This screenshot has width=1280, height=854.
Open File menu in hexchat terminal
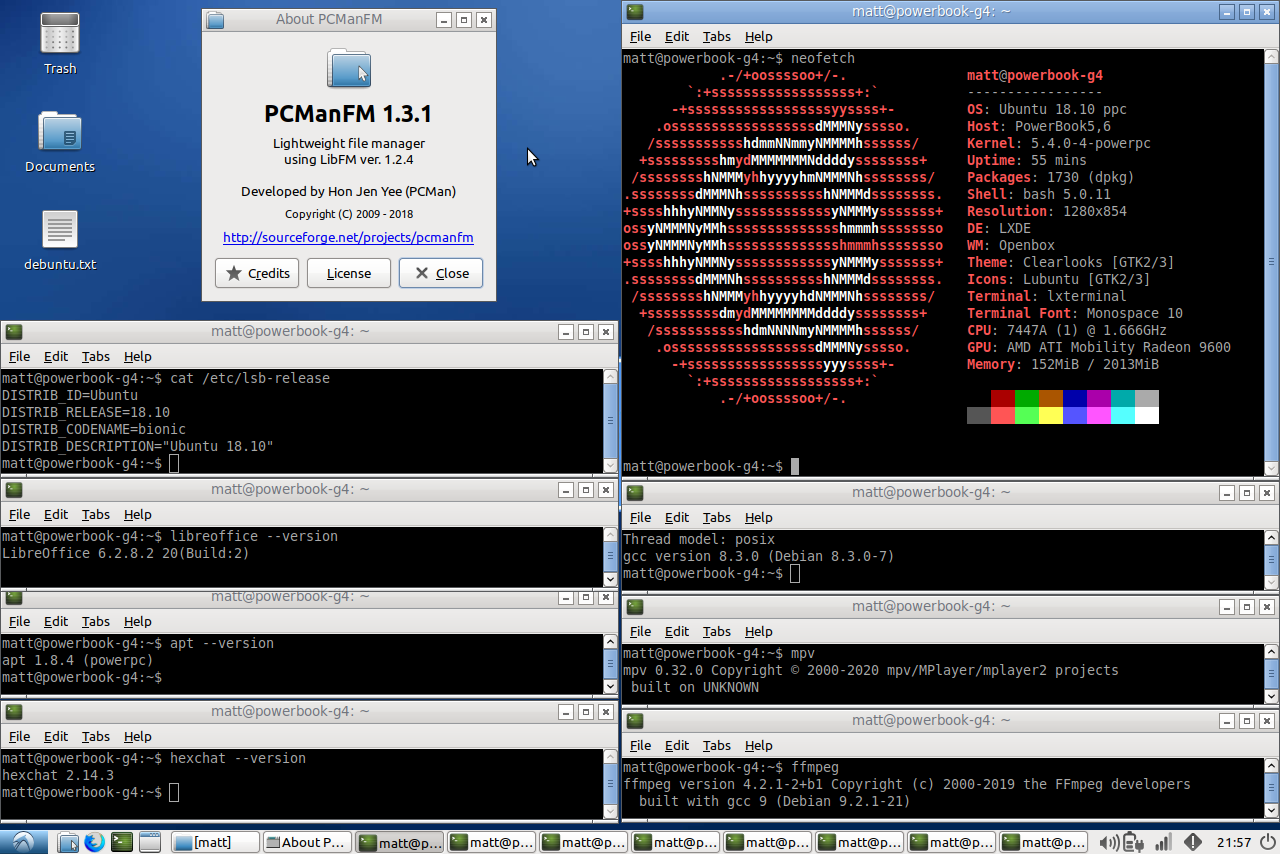coord(19,736)
